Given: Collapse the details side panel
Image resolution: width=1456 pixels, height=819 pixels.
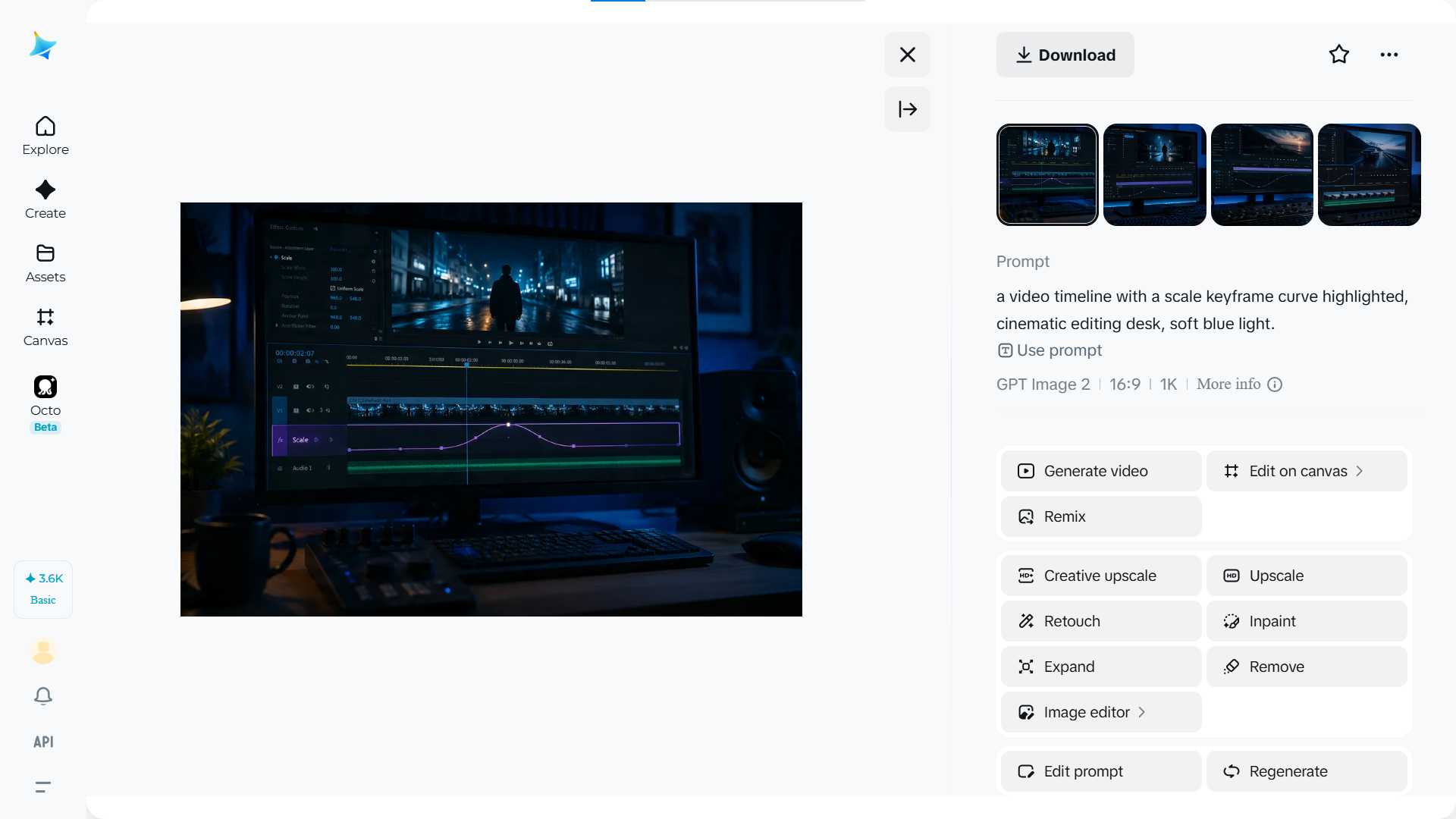Looking at the screenshot, I should (x=908, y=109).
